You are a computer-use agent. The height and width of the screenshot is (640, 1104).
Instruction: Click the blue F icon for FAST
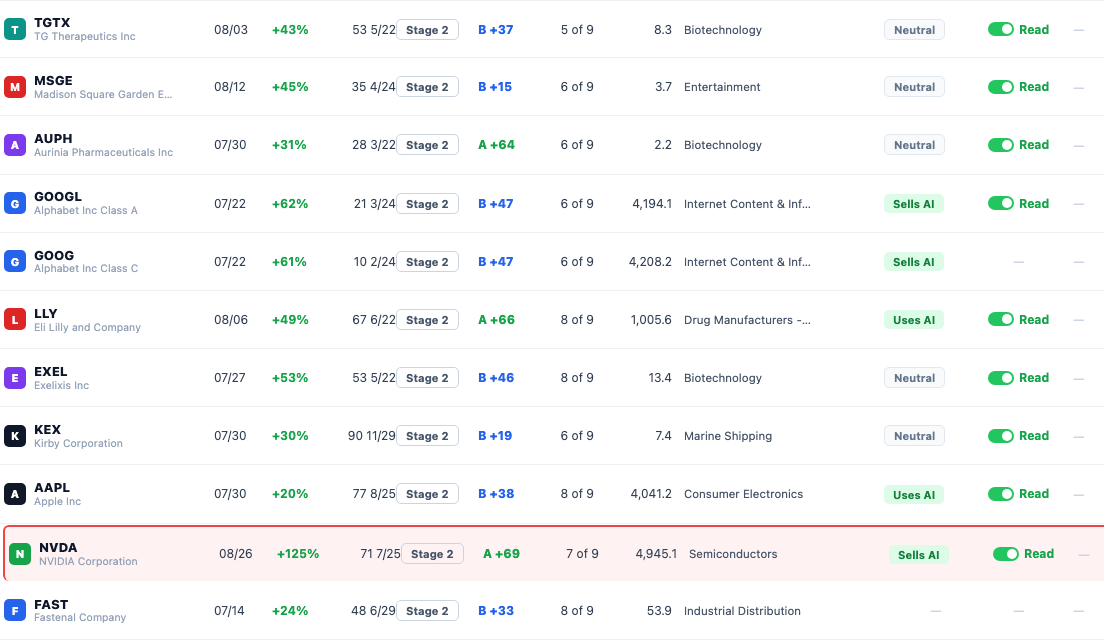click(x=15, y=610)
